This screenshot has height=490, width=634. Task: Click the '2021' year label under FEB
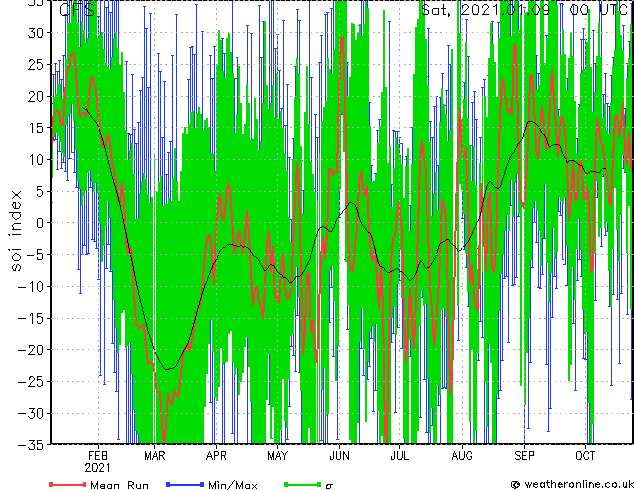coord(97,468)
